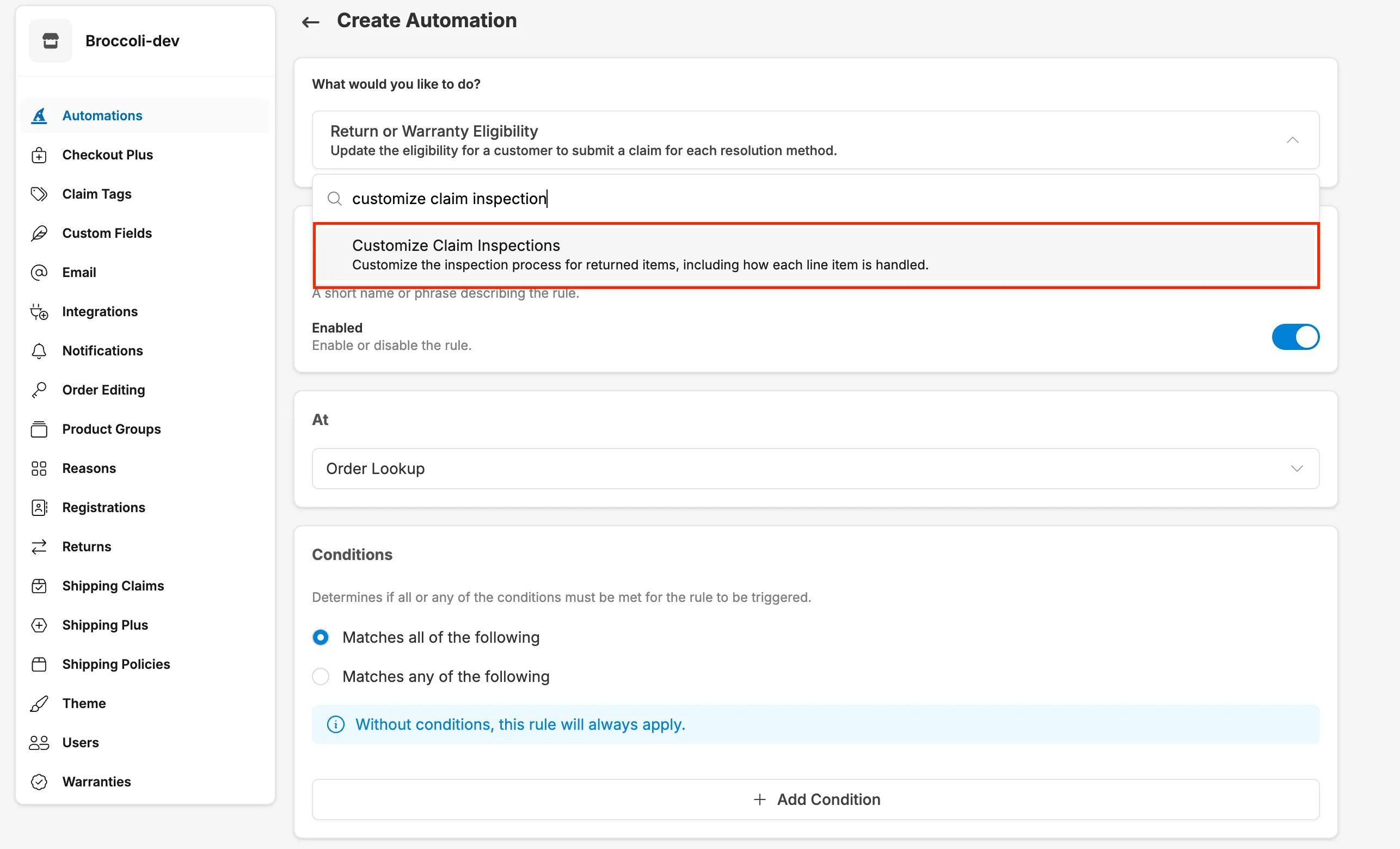Screen dimensions: 1400x849
Task: Click the Integrations plug icon
Action: (39, 312)
